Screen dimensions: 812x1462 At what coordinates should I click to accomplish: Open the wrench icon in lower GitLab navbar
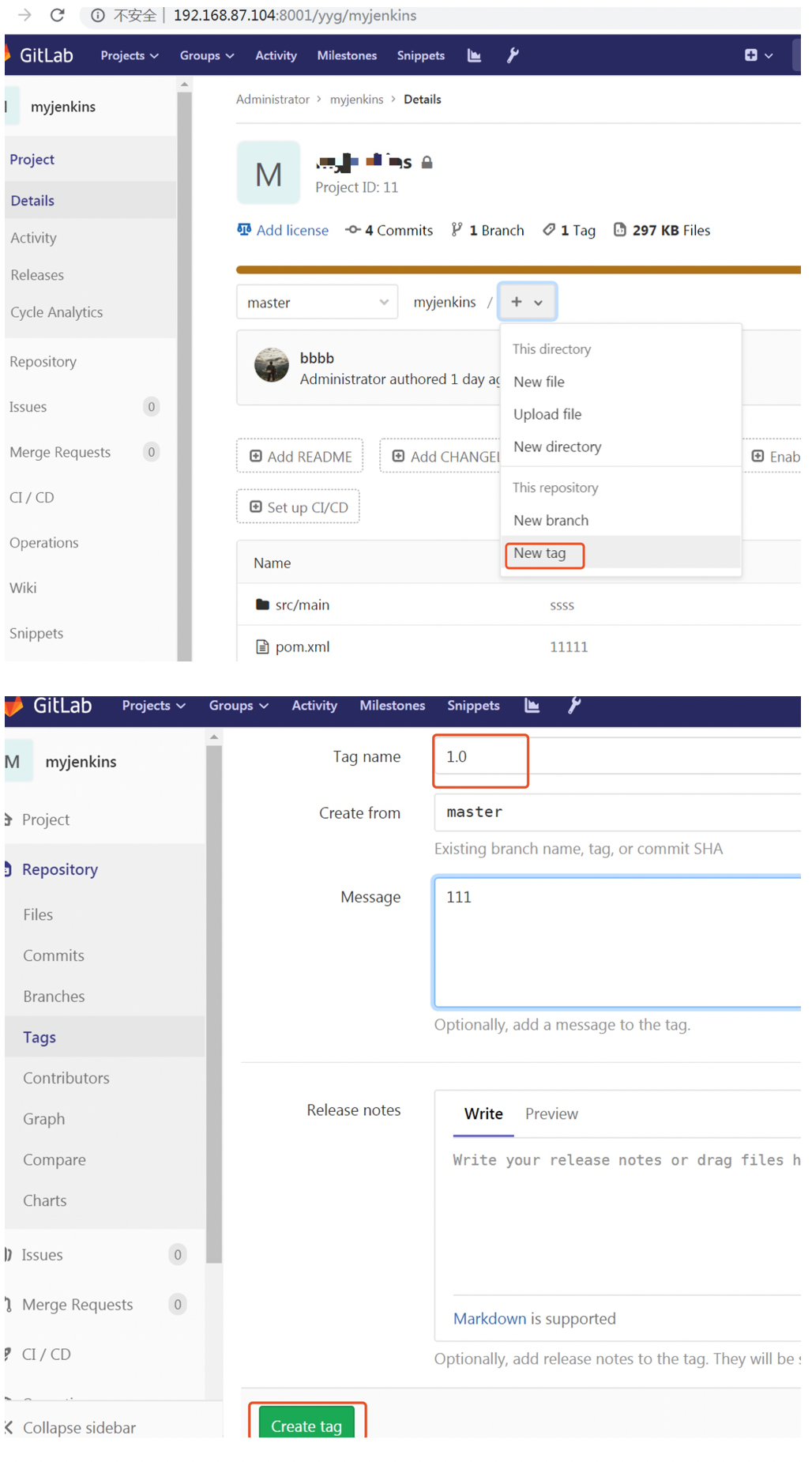pyautogui.click(x=574, y=706)
